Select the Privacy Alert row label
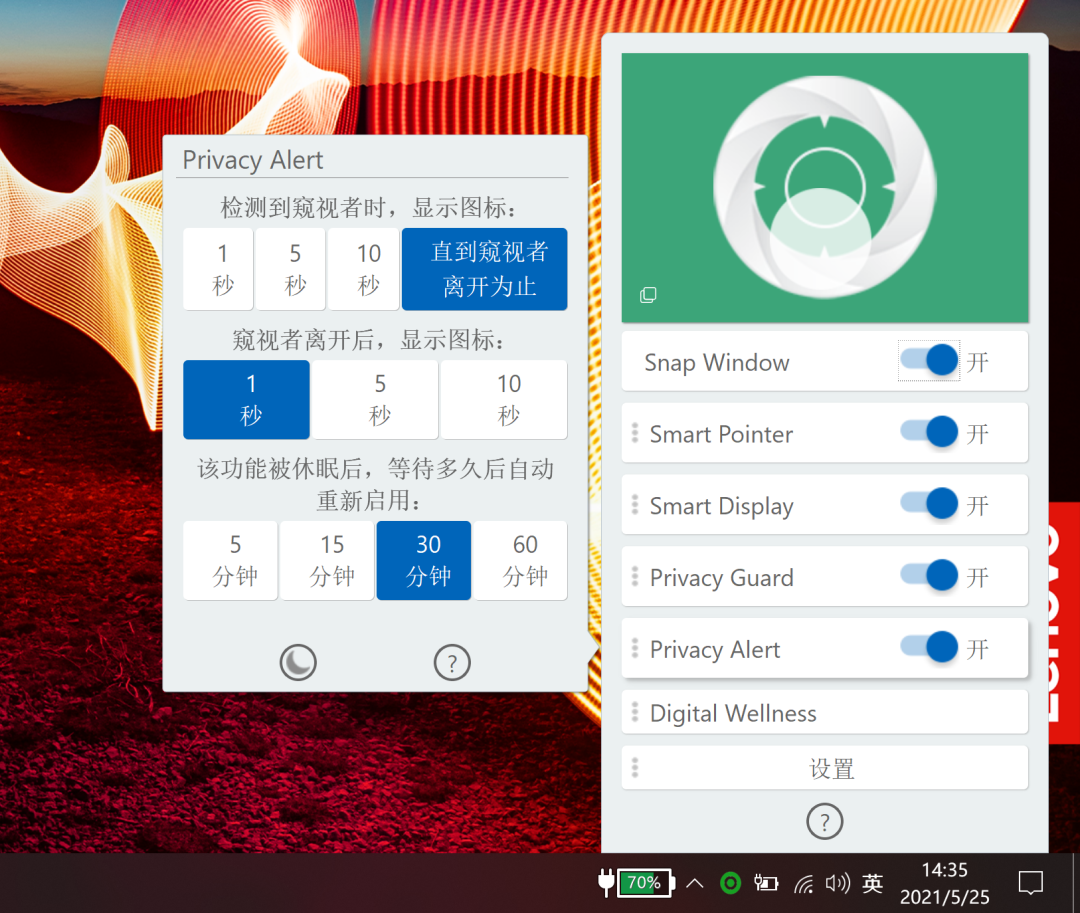 click(x=714, y=650)
